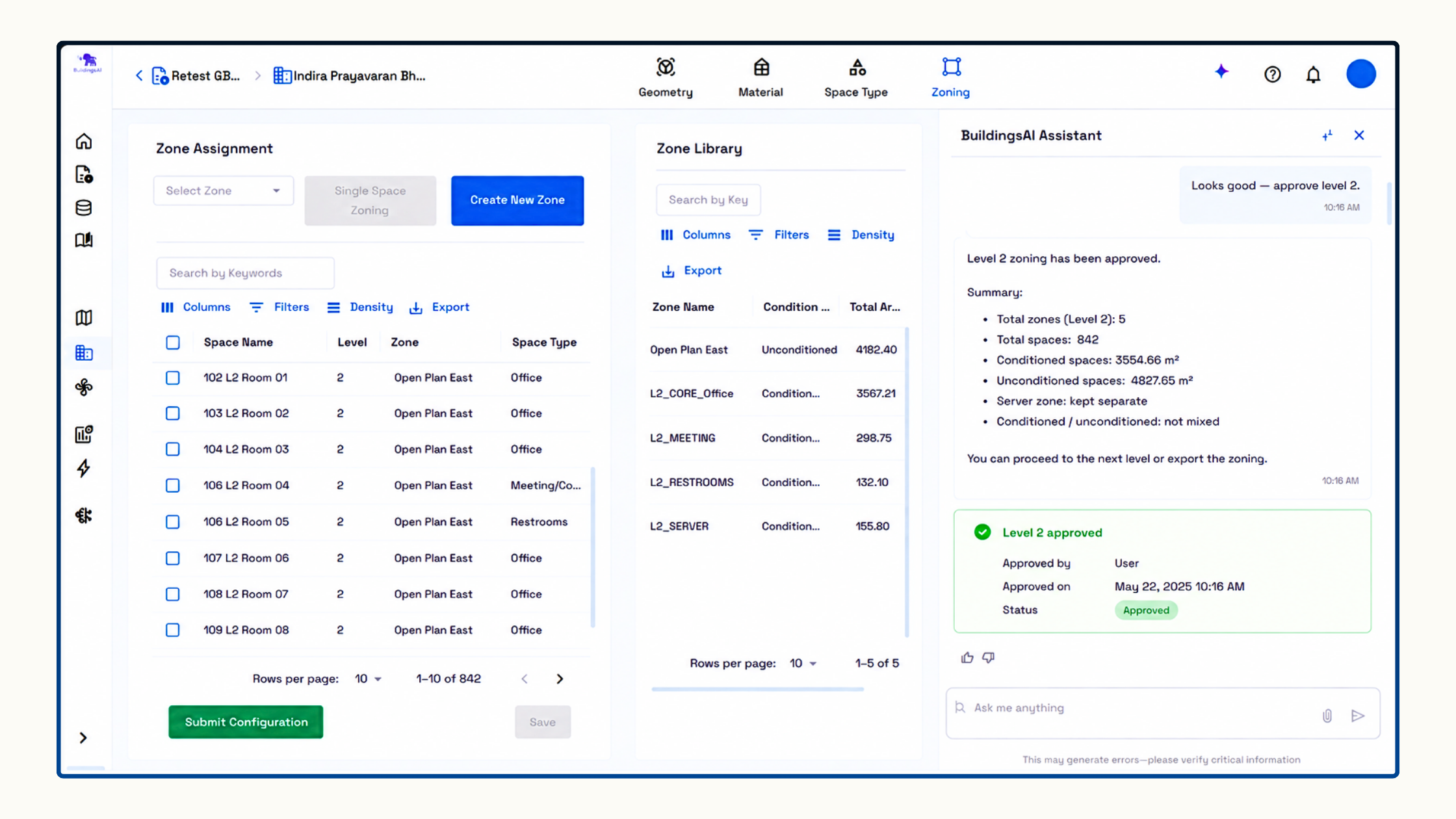Open the fan HVAC sidebar icon

click(84, 387)
